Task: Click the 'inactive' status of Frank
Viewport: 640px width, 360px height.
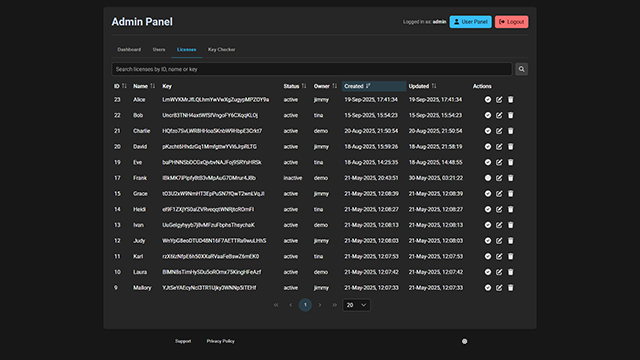Action: (x=293, y=178)
